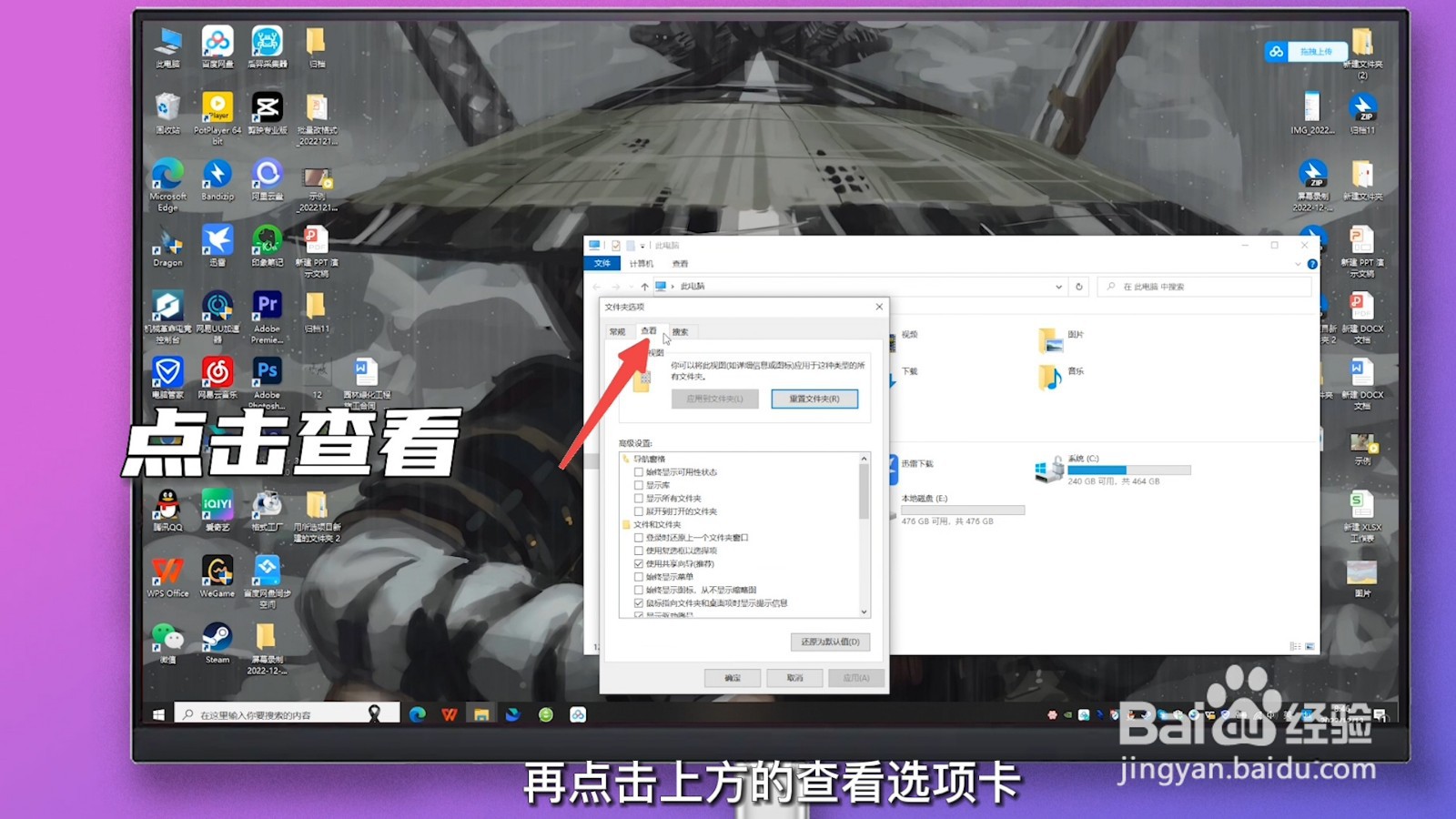Click the Explorer help question-mark icon

coord(1312,264)
